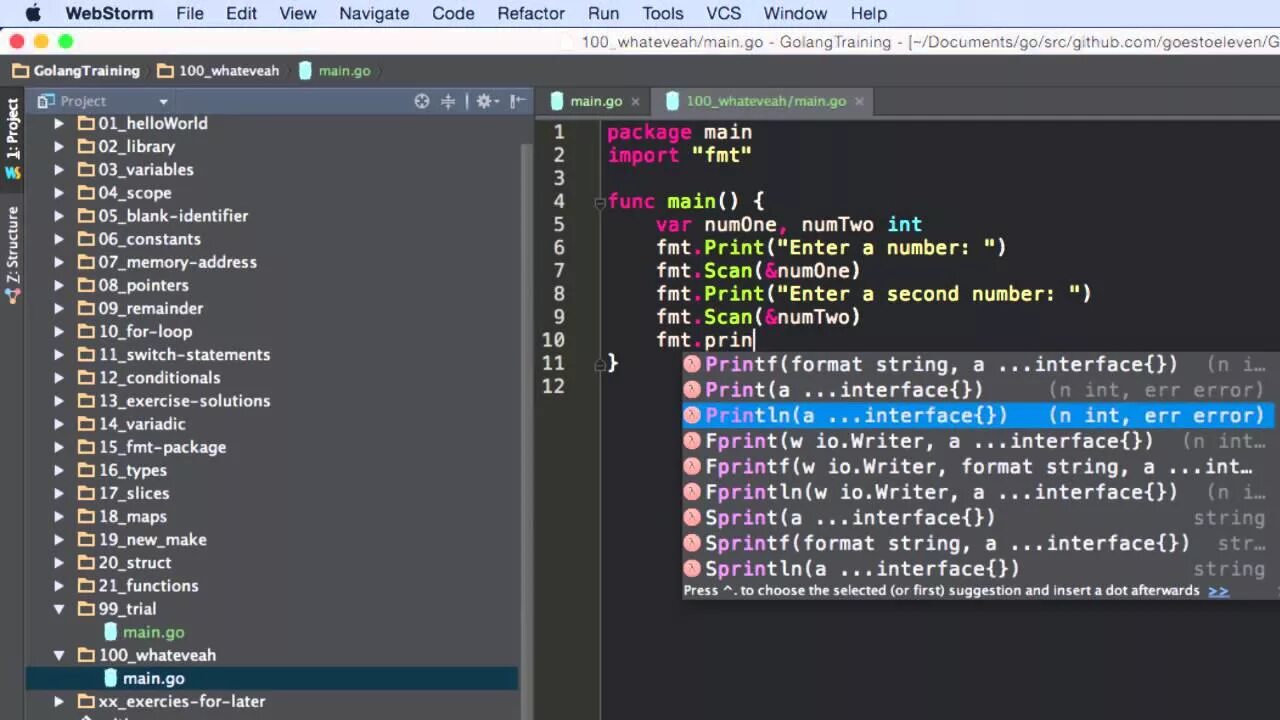
Task: Select the 10_for-loop folder
Action: point(145,331)
